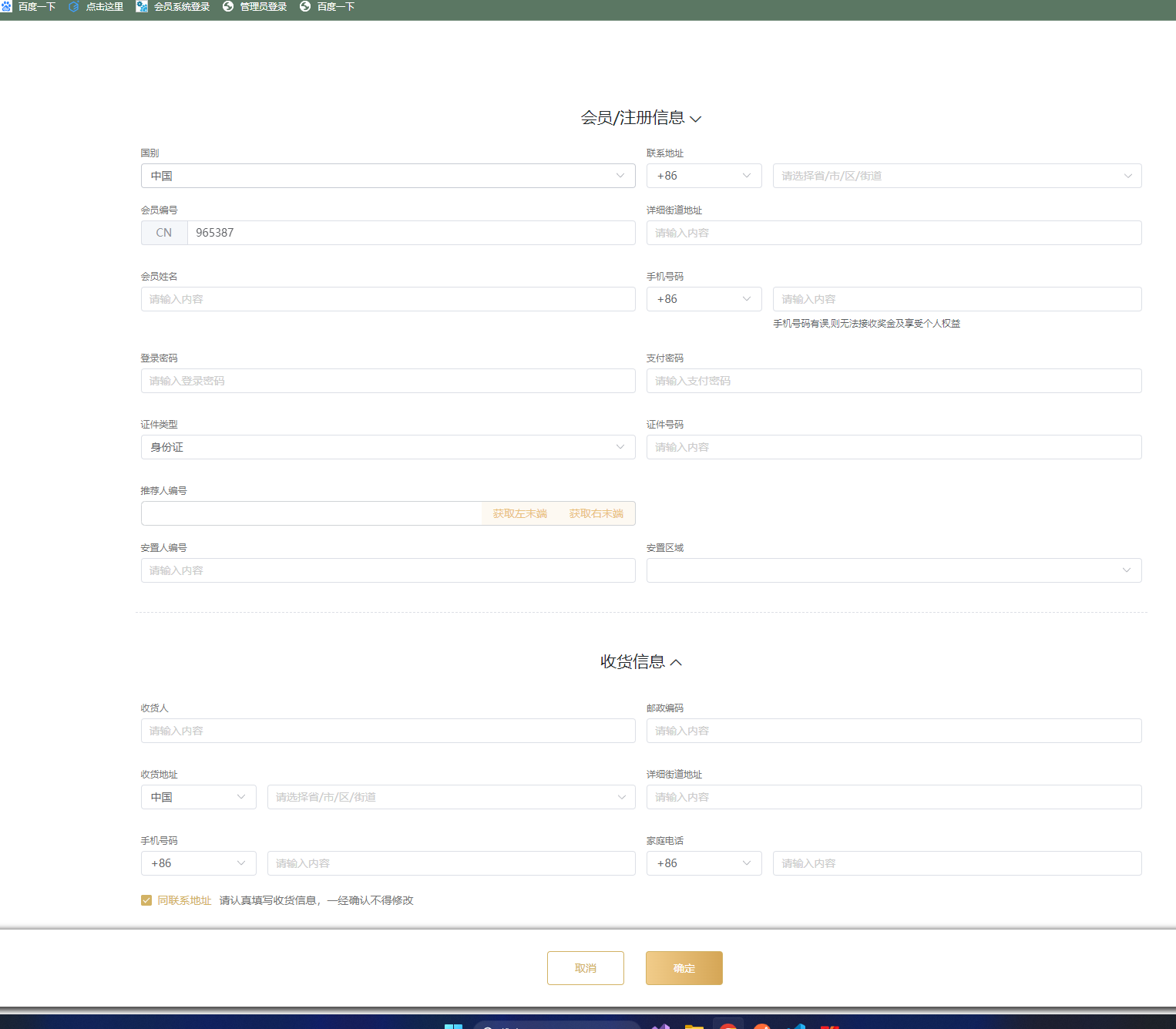Viewport: 1176px width, 1029px height.
Task: Uncheck the 同联系地址 checkbox
Action: click(146, 900)
